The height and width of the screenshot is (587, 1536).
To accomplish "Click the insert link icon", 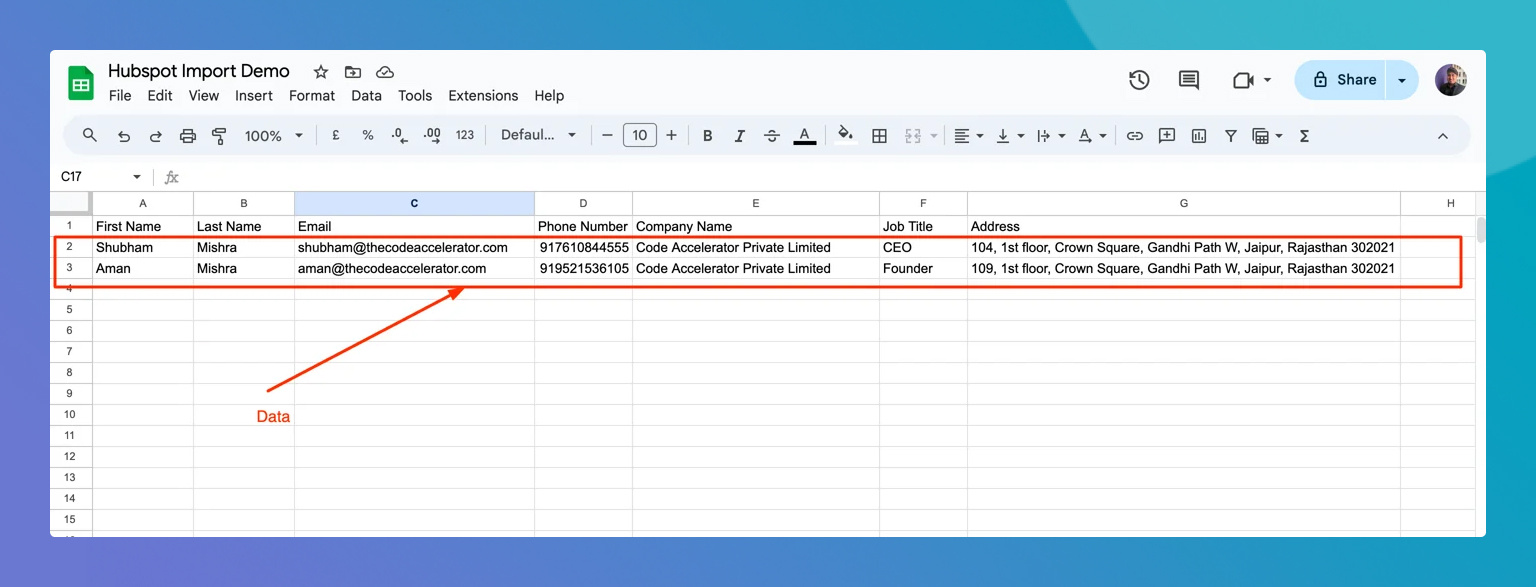I will coord(1134,136).
